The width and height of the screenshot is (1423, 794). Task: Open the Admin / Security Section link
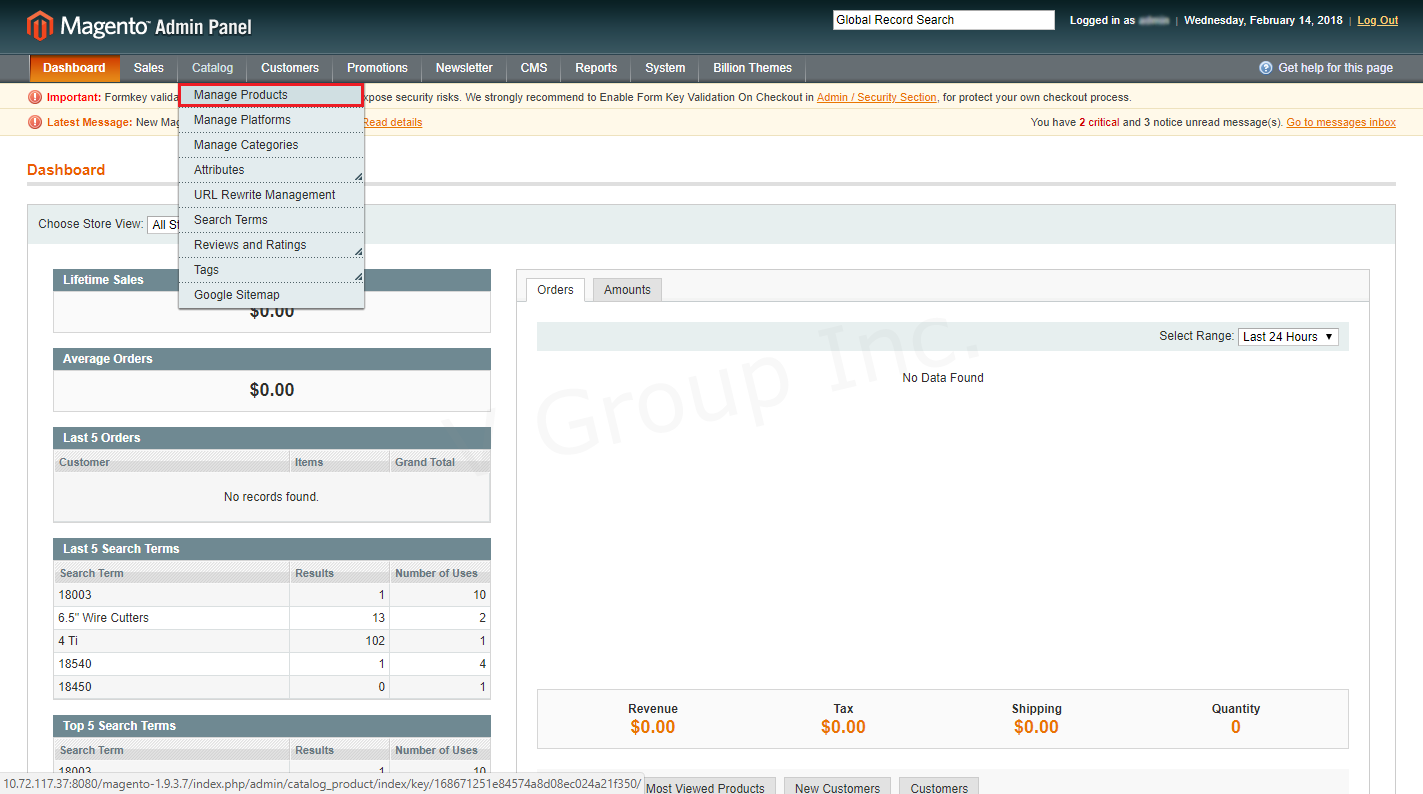coord(876,98)
